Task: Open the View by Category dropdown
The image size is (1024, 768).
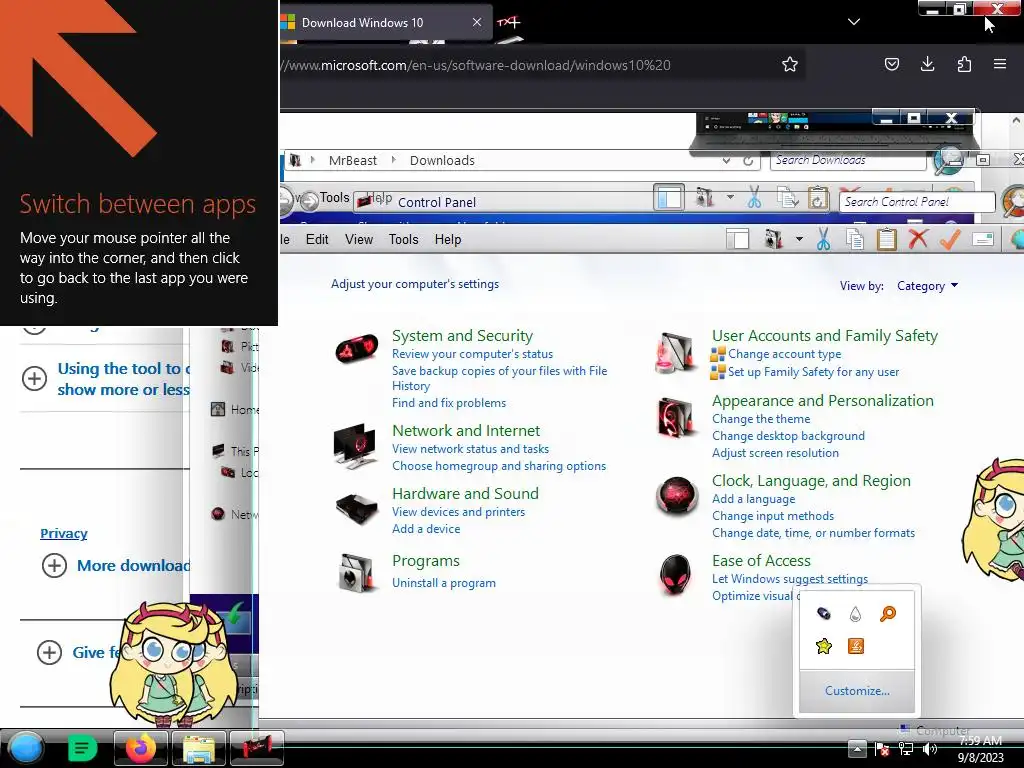Action: pyautogui.click(x=927, y=286)
